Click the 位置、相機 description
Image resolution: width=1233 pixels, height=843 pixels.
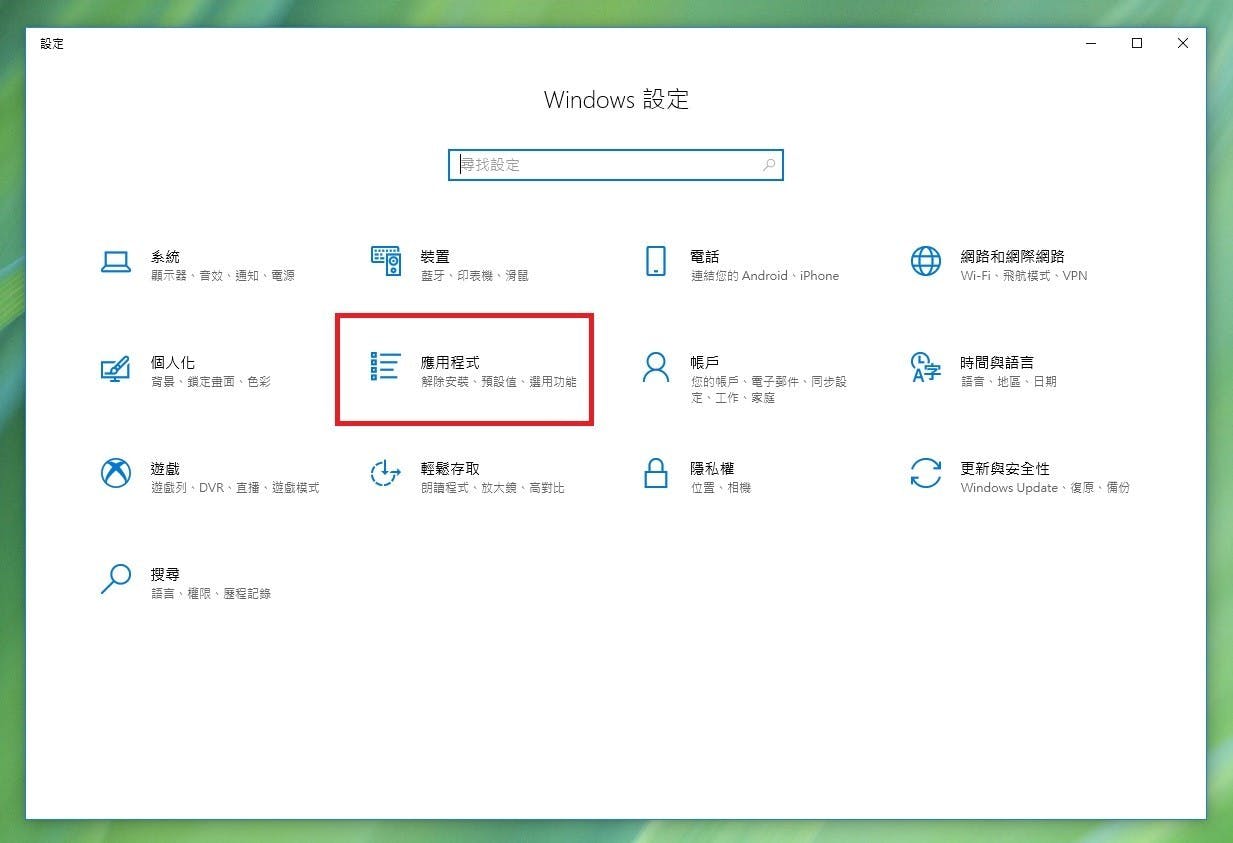click(x=721, y=488)
